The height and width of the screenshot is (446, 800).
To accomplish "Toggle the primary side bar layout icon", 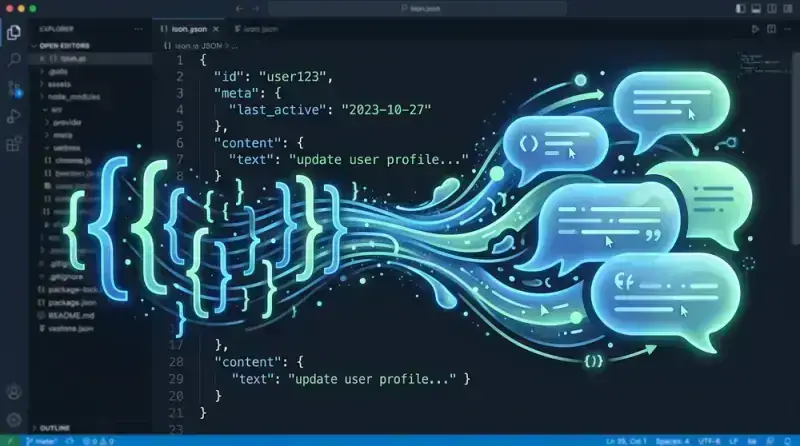I will 740,9.
